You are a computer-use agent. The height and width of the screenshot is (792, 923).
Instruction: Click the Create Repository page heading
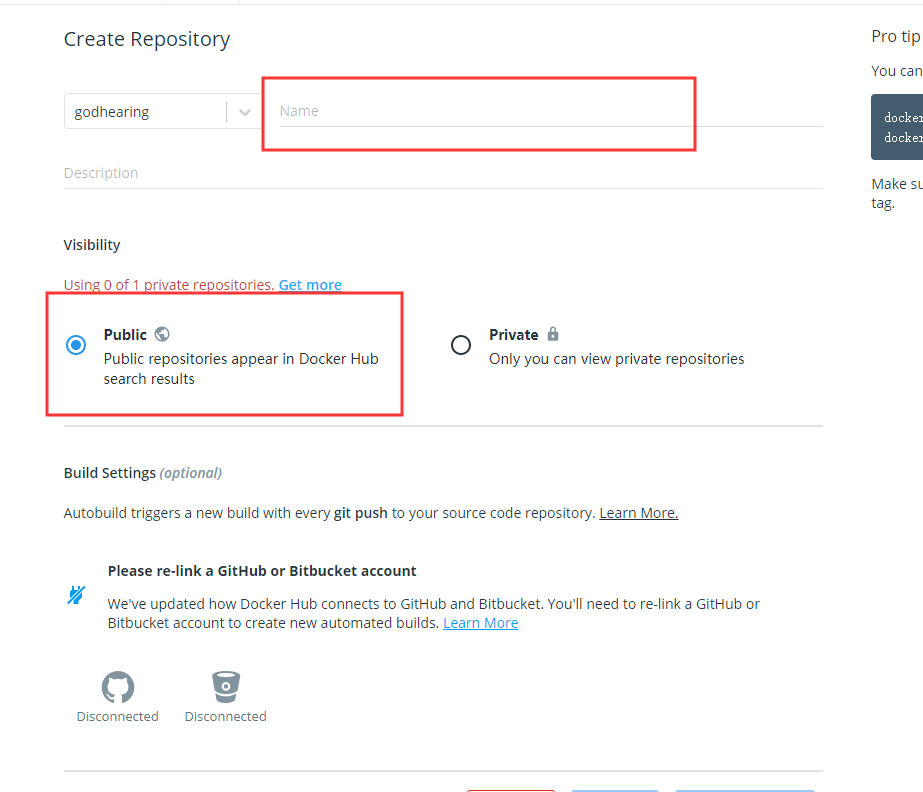coord(147,39)
